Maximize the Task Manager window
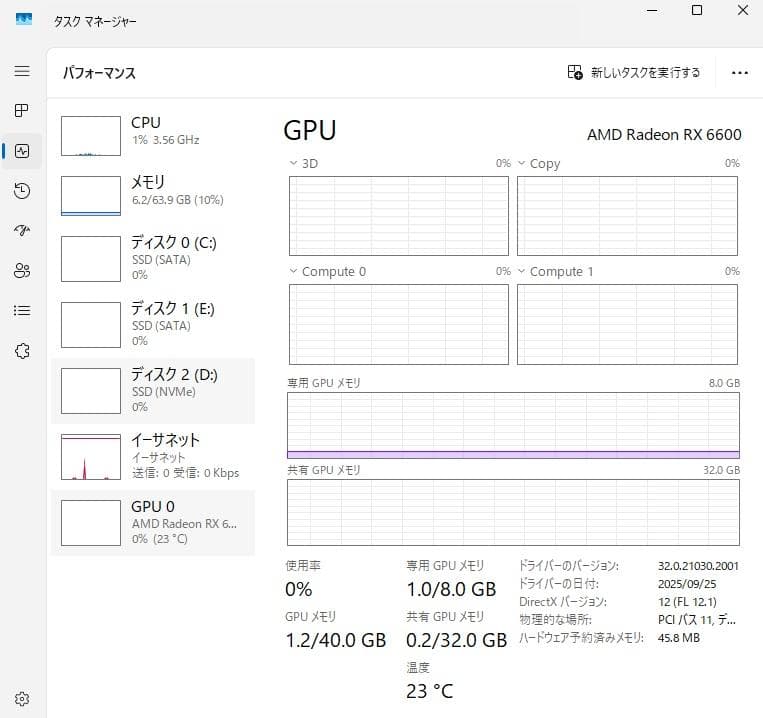The image size is (763, 718). click(697, 10)
